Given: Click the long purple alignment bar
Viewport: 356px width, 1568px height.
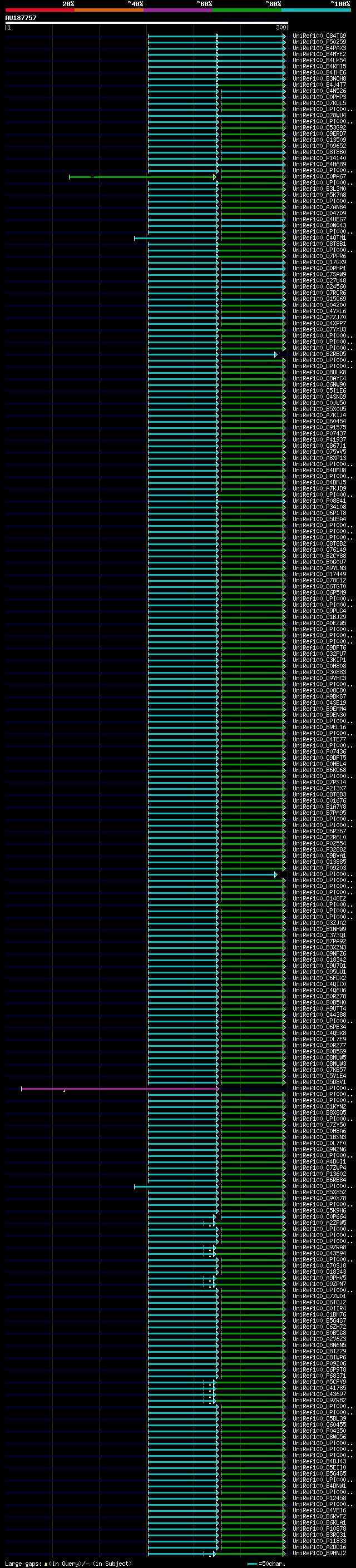Looking at the screenshot, I should click(x=120, y=1089).
